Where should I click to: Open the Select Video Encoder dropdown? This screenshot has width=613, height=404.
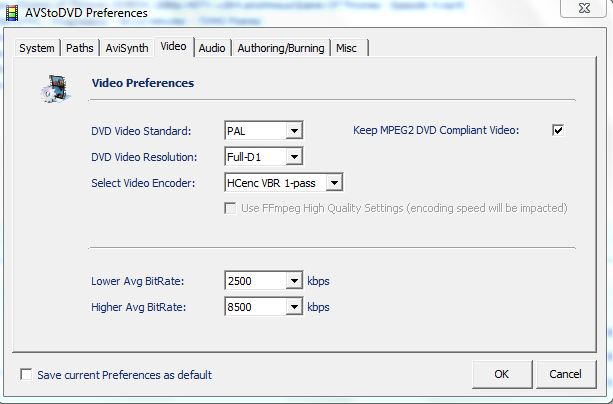point(335,183)
